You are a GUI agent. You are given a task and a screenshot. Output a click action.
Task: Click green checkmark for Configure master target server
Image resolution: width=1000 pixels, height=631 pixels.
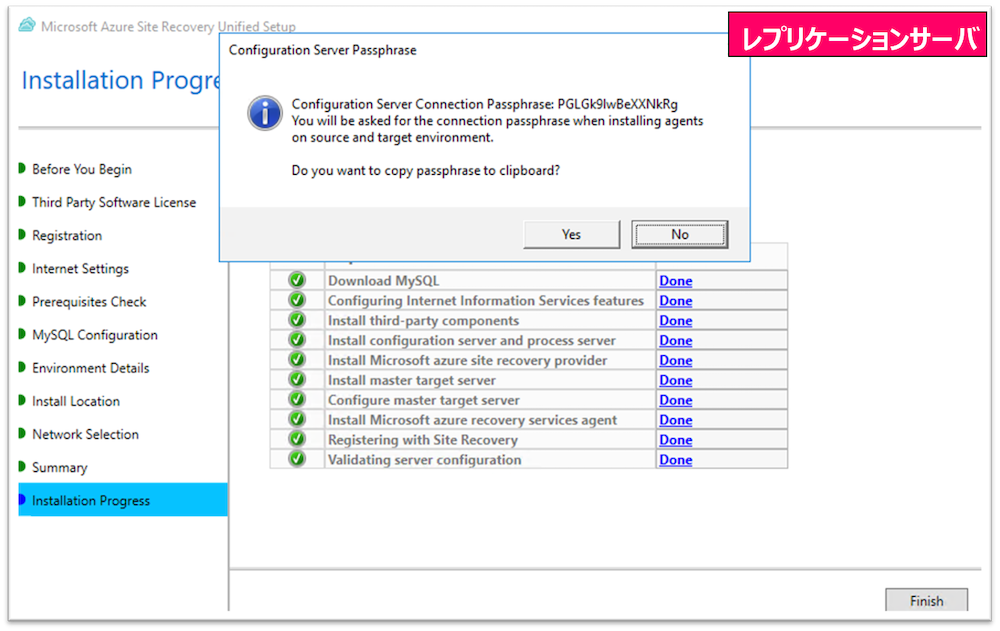297,400
